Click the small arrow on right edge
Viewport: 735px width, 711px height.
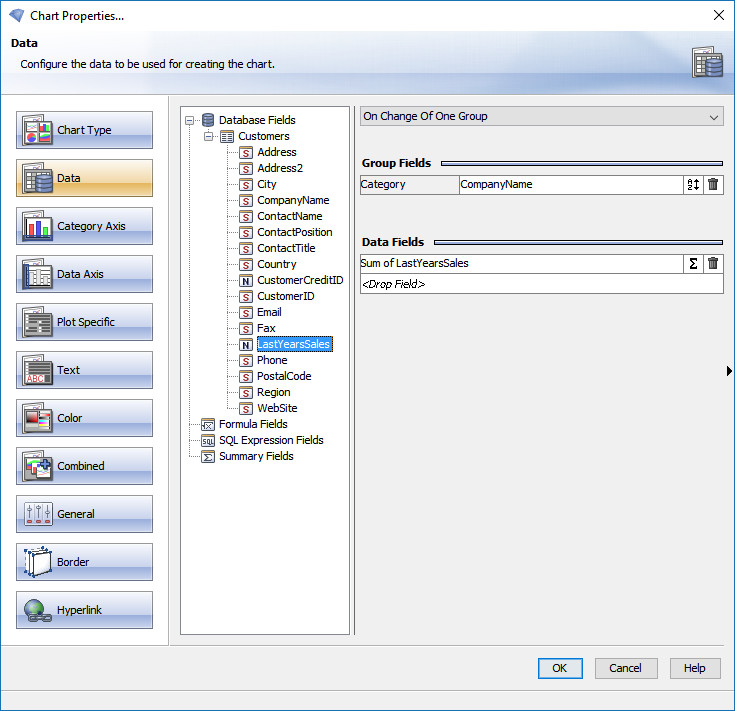point(729,371)
